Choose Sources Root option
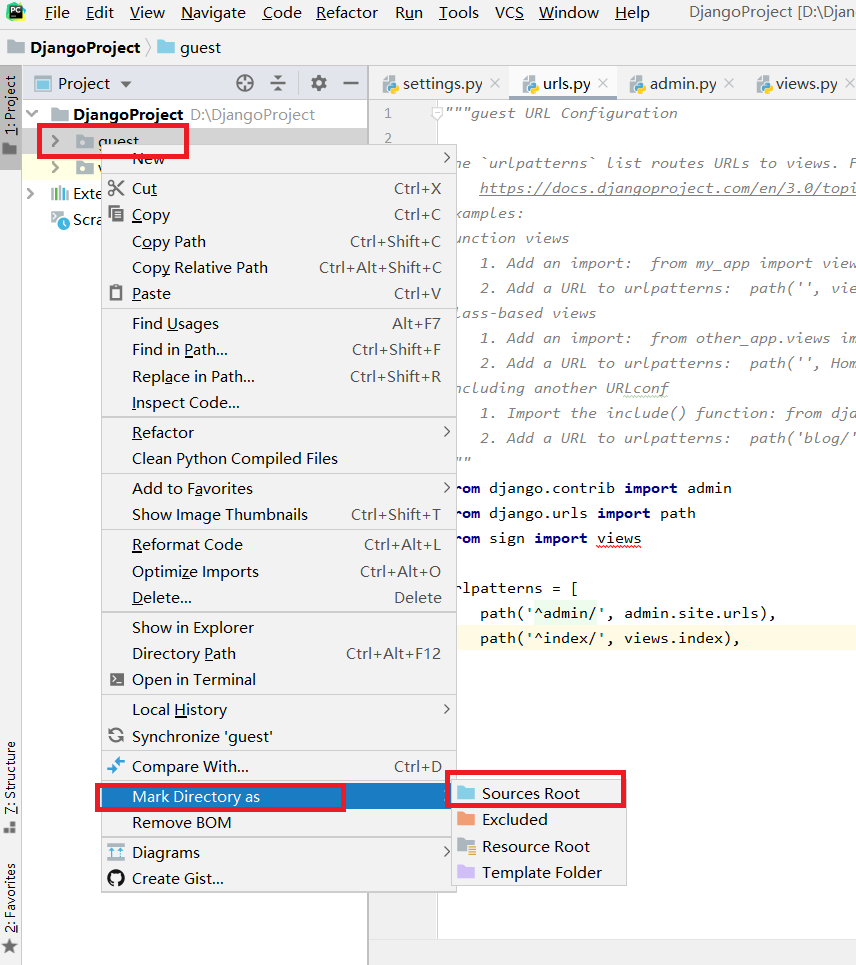Image resolution: width=856 pixels, height=965 pixels. [x=539, y=793]
